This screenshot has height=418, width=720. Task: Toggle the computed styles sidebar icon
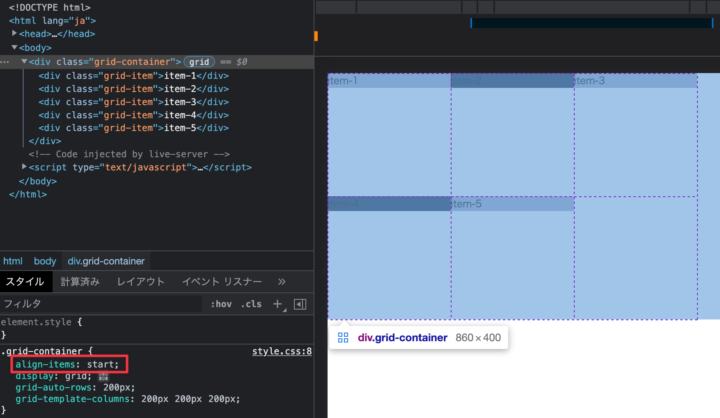coord(300,304)
